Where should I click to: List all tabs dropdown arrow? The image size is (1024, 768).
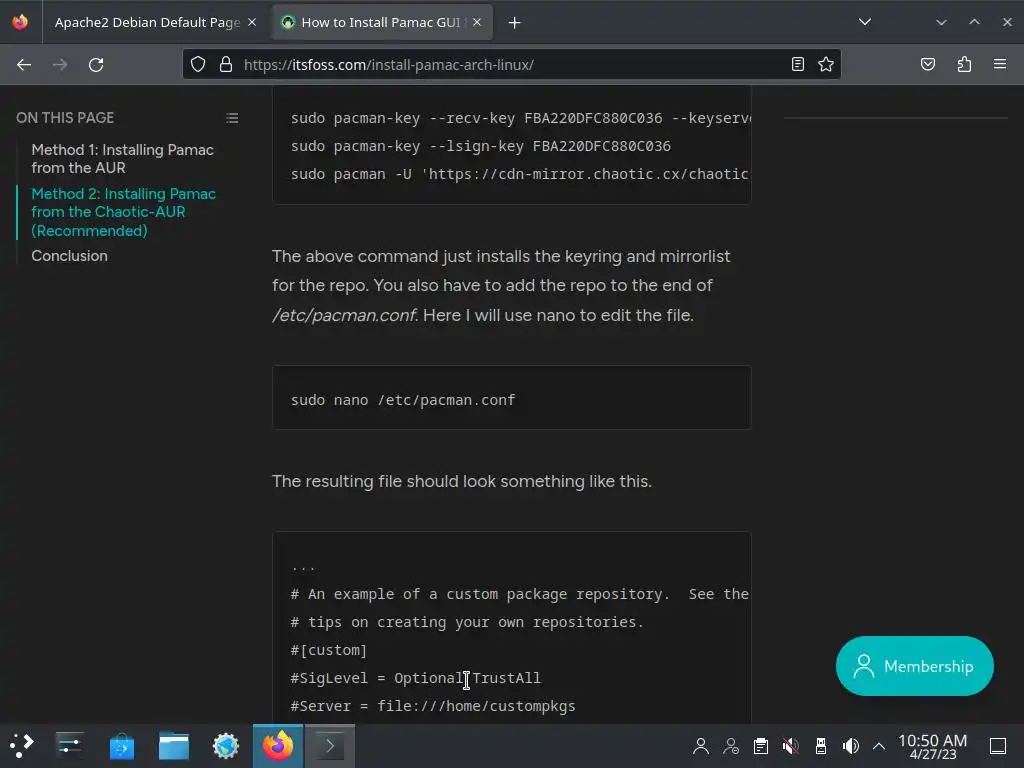[x=865, y=22]
